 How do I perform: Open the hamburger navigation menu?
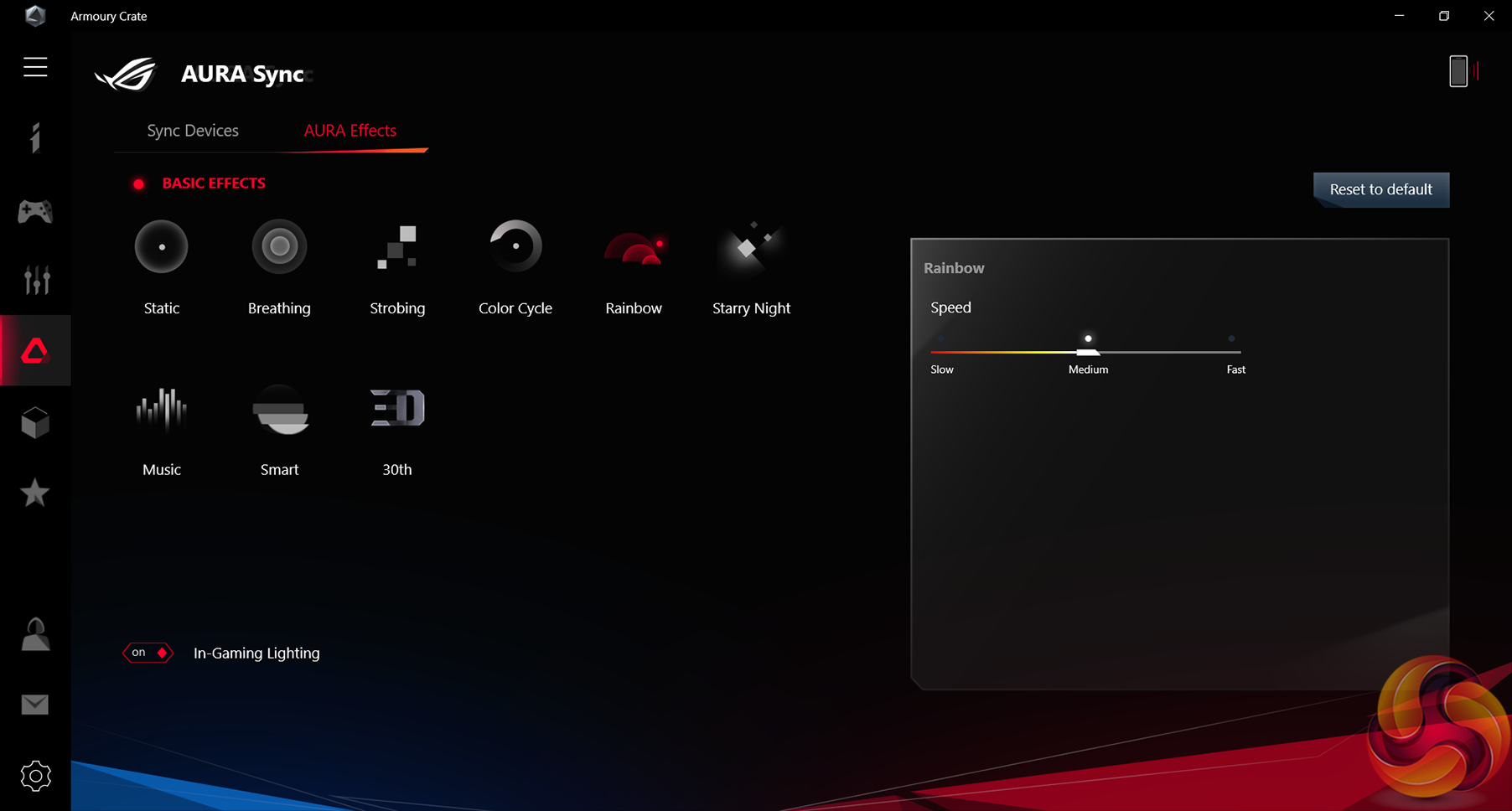[35, 67]
